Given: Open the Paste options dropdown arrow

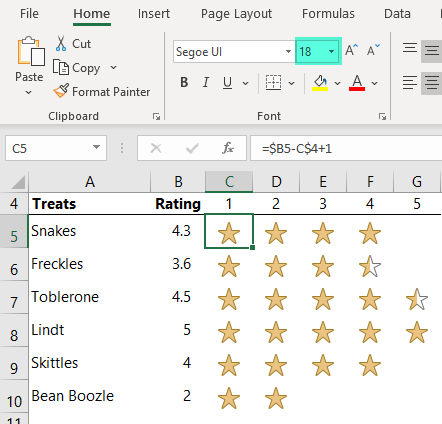Looking at the screenshot, I should click(x=29, y=92).
